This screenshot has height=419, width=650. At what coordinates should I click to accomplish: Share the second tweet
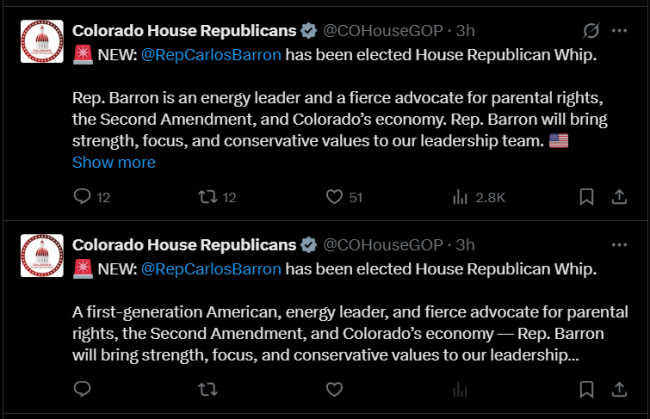click(619, 388)
